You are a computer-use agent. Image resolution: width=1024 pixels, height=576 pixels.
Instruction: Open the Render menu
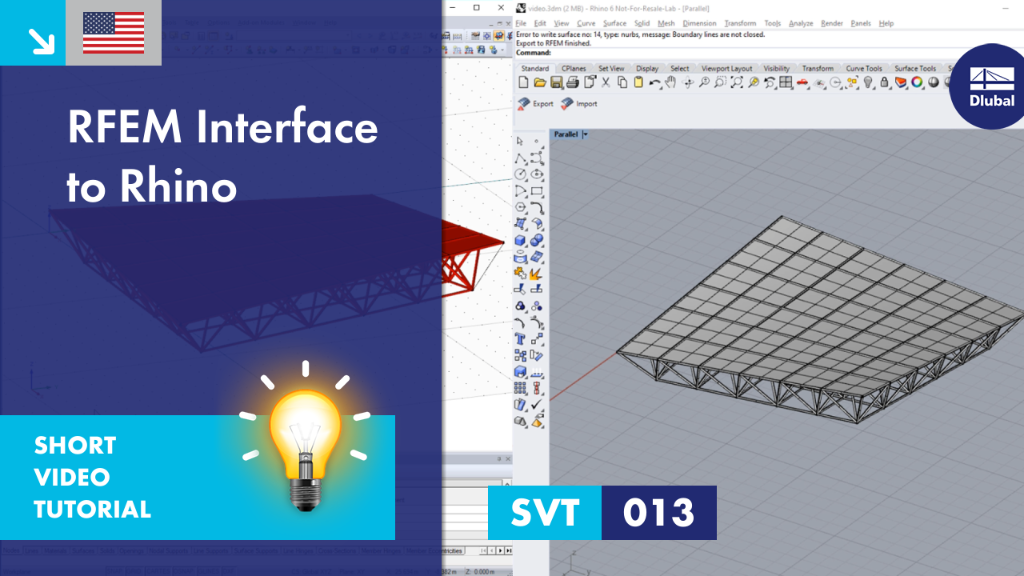pyautogui.click(x=831, y=24)
